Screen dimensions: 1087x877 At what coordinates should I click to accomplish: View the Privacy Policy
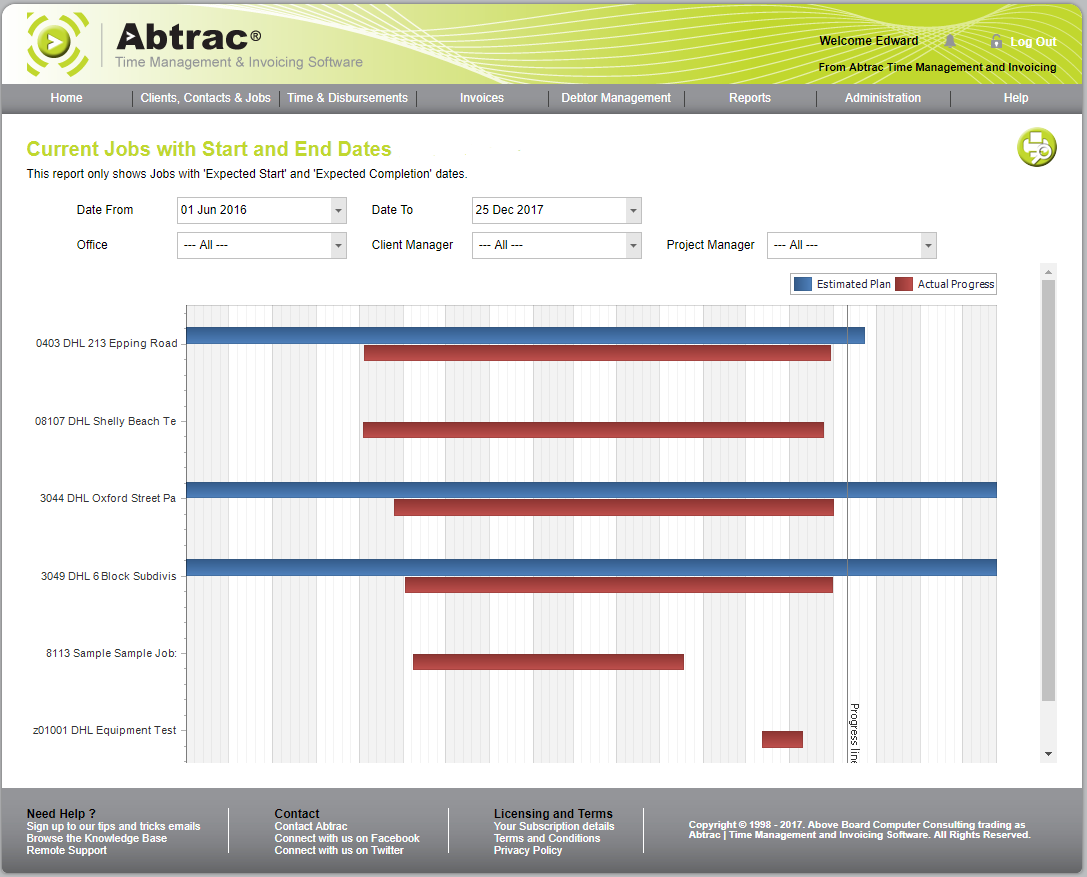528,850
